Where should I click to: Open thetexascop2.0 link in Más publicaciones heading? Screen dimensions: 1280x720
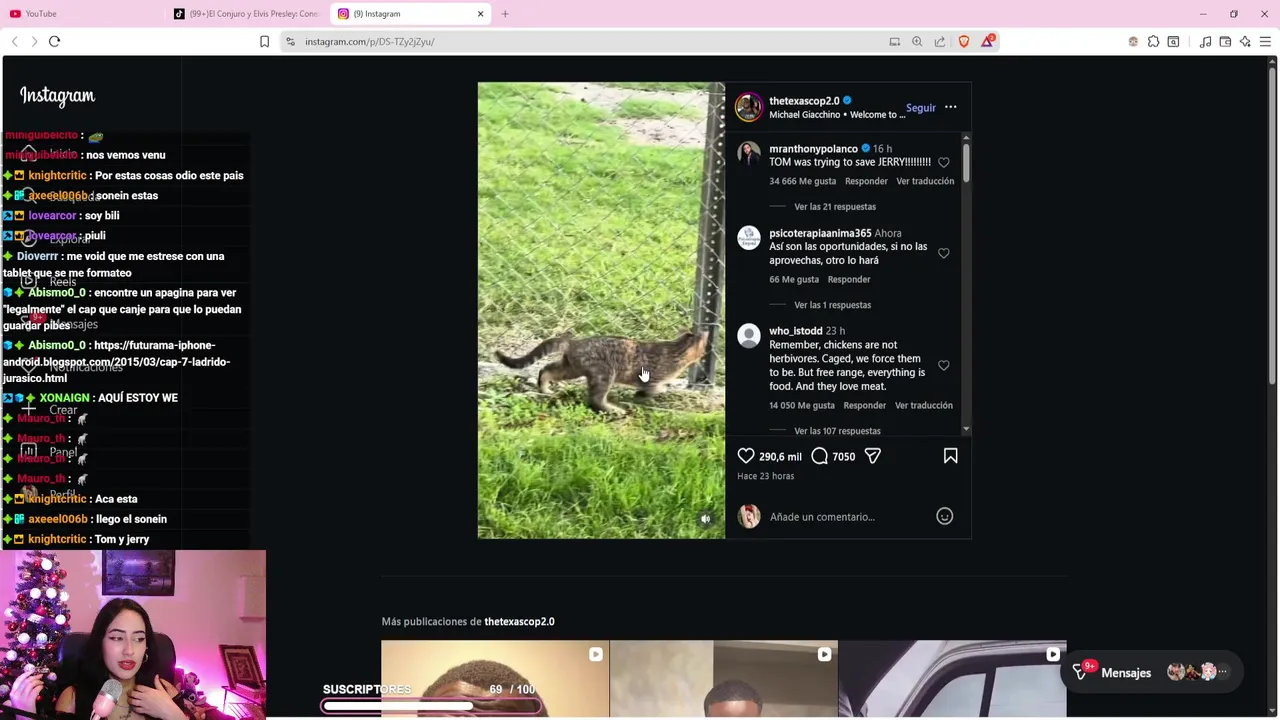coord(519,622)
